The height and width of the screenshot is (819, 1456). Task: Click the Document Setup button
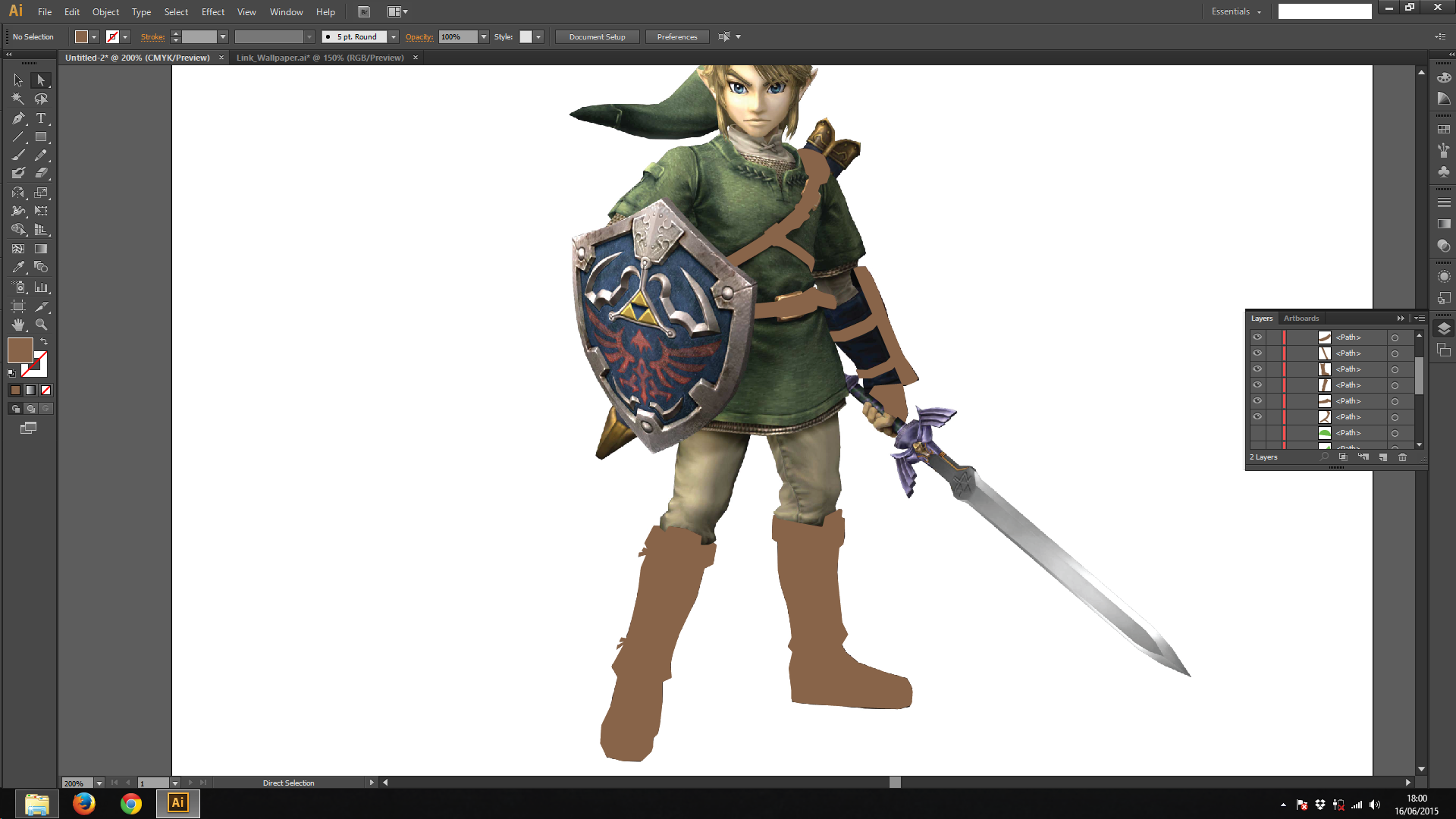coord(598,36)
